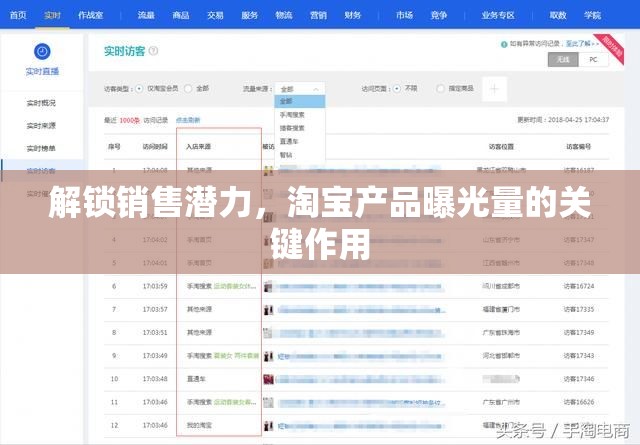This screenshot has width=640, height=445.
Task: Click the 直通车 source in row 10
Action: [196, 379]
